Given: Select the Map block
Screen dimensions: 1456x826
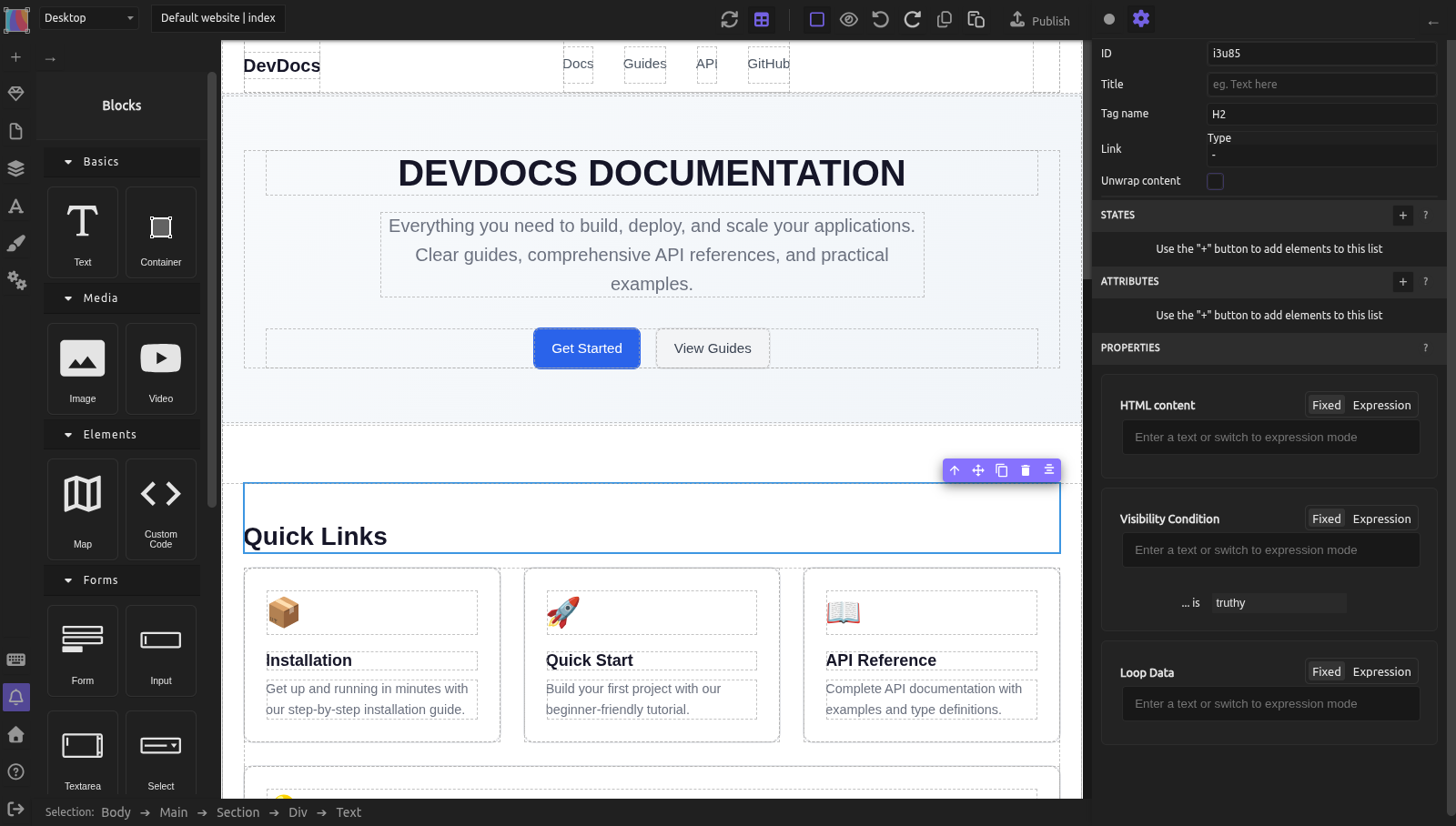Looking at the screenshot, I should tap(83, 509).
